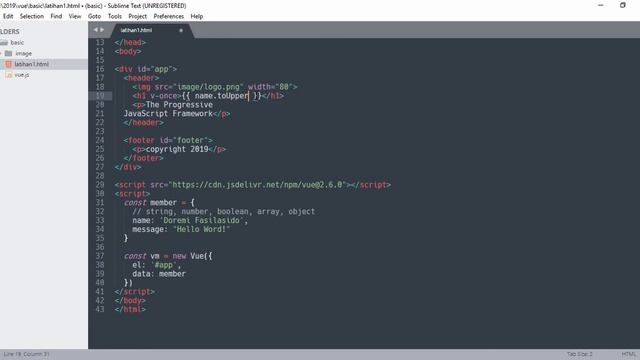640x360 pixels.
Task: Click line number 19 in gutter
Action: (x=100, y=96)
